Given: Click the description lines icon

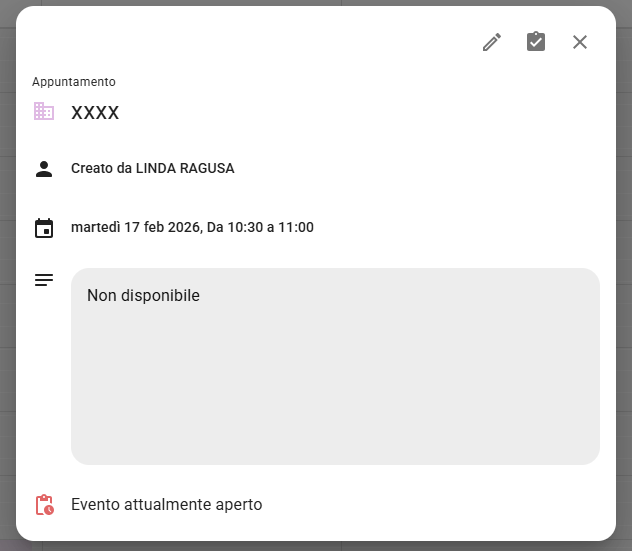Looking at the screenshot, I should (x=44, y=280).
